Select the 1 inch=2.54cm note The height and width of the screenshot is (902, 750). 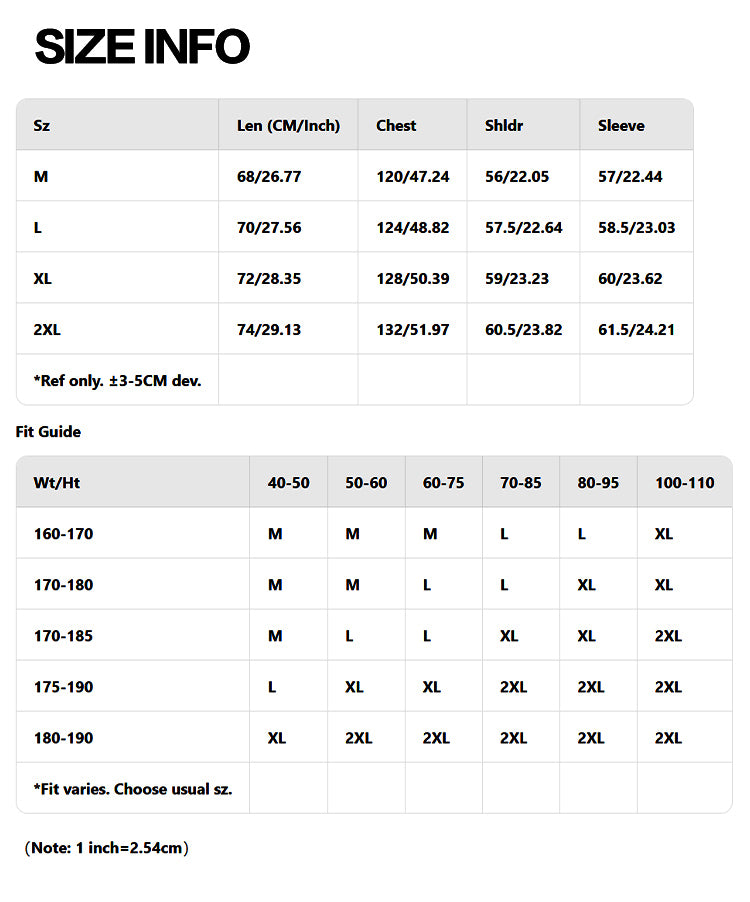tap(106, 848)
